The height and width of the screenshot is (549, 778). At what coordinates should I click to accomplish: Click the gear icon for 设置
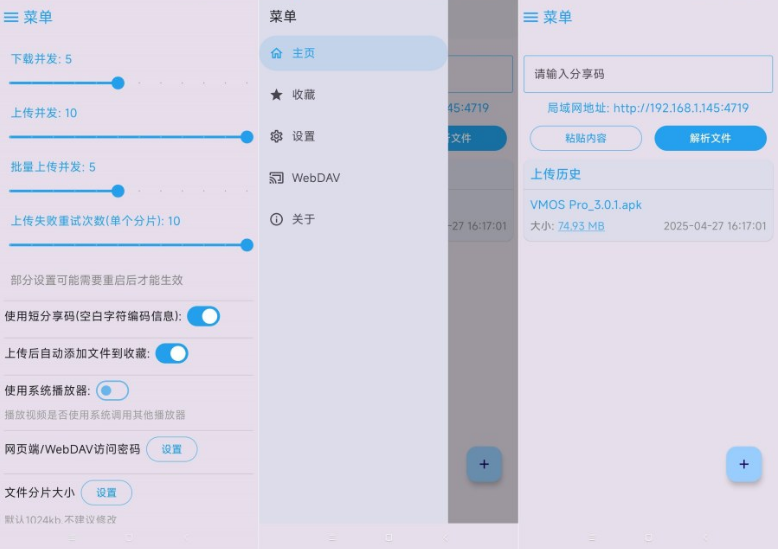point(276,136)
